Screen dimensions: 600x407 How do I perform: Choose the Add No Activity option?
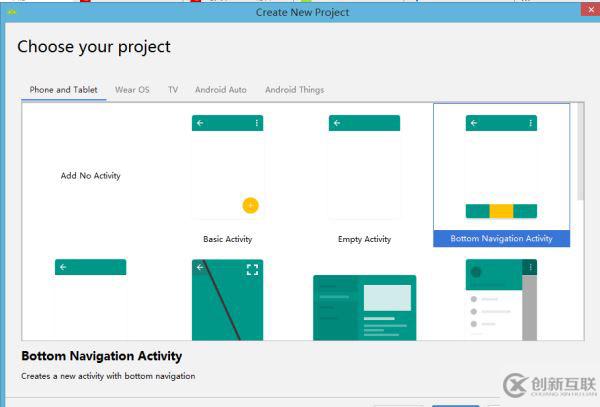[91, 176]
